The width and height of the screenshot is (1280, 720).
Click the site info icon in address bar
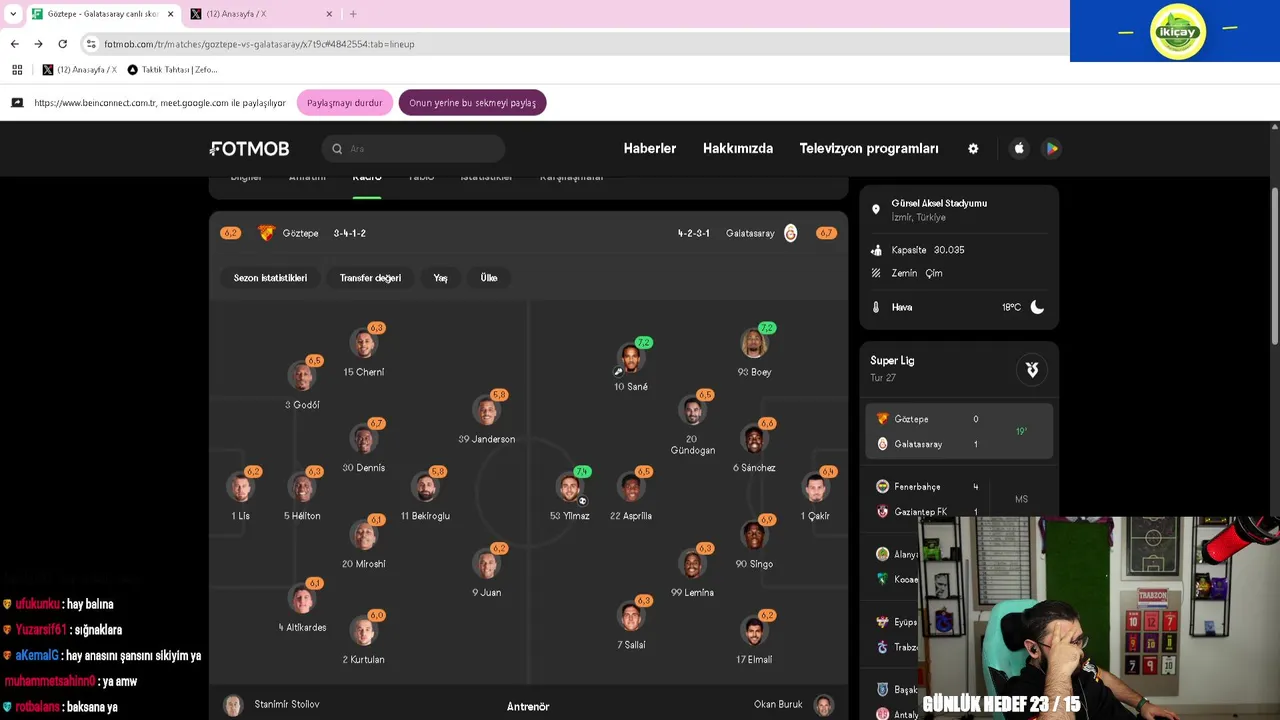click(91, 44)
